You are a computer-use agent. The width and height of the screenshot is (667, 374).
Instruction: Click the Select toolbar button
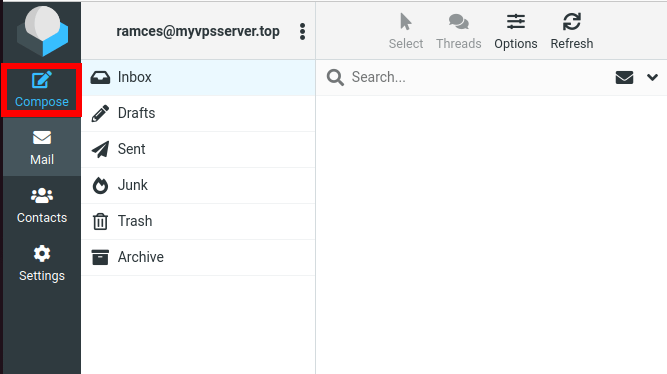[406, 31]
